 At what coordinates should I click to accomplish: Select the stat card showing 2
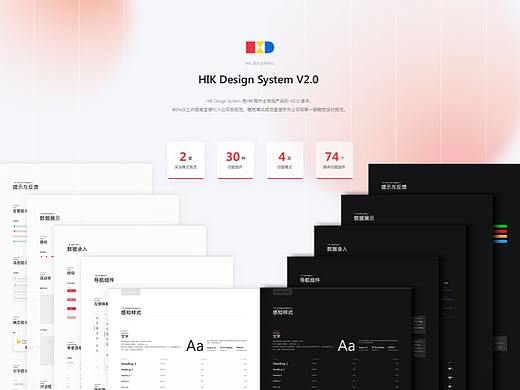(x=186, y=160)
